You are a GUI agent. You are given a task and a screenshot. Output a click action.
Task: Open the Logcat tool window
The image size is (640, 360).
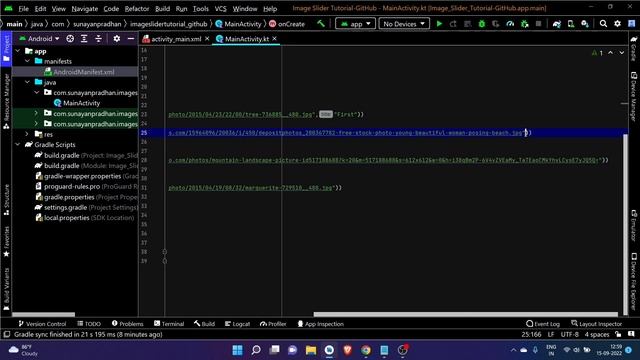tap(237, 324)
